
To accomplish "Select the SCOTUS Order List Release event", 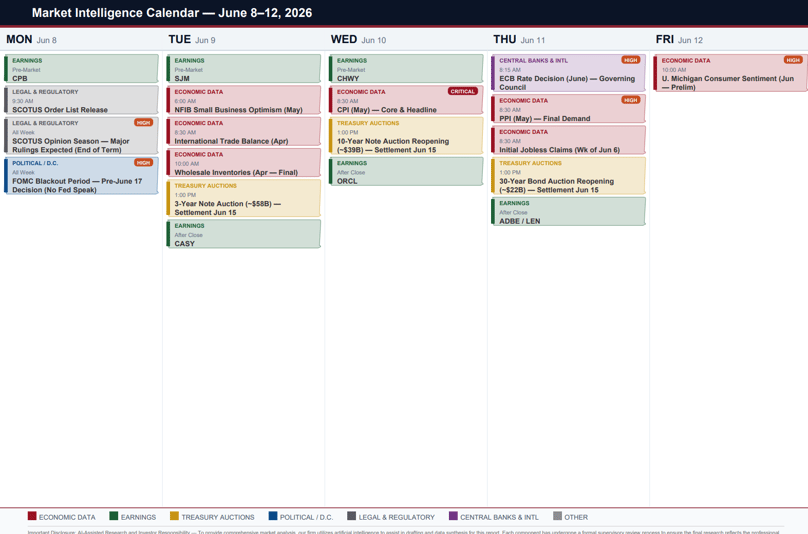I will tap(81, 100).
